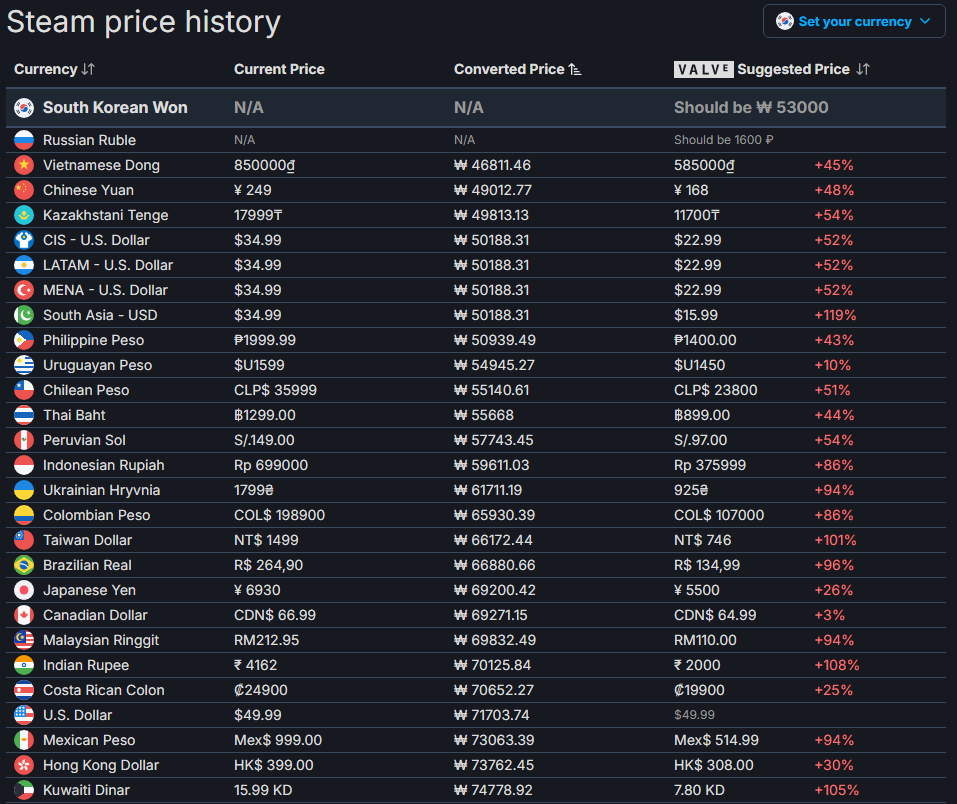This screenshot has width=957, height=804.
Task: Click 'Should be 1600 ₽' in Ruble row
Action: coord(723,140)
